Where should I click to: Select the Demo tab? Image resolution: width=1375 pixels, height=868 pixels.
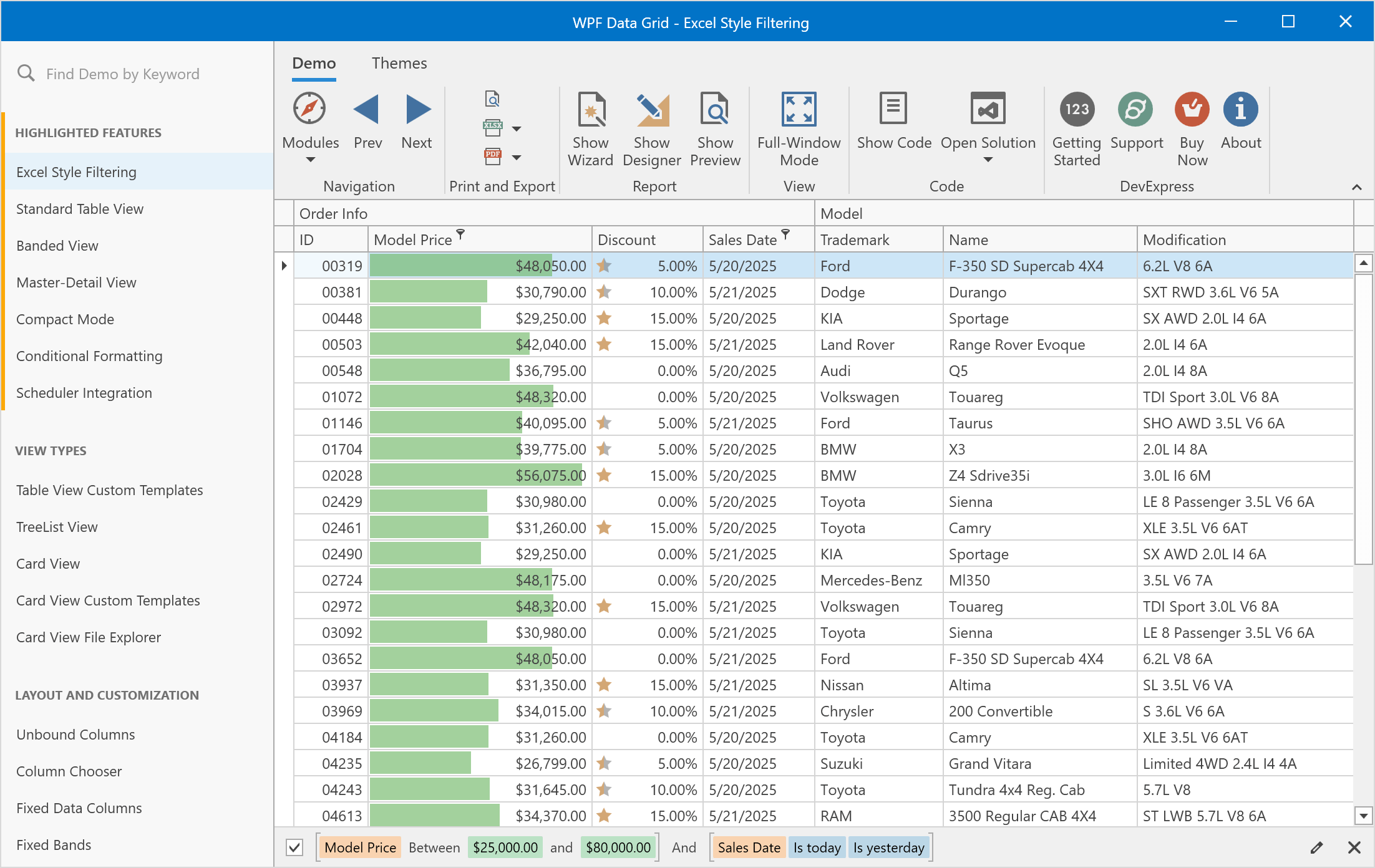[314, 63]
